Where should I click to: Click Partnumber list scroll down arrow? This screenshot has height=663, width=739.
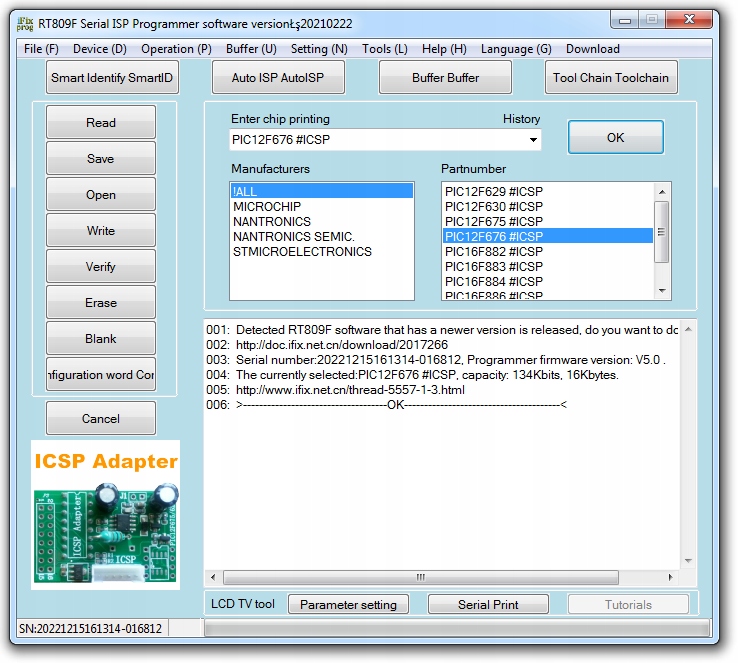662,291
